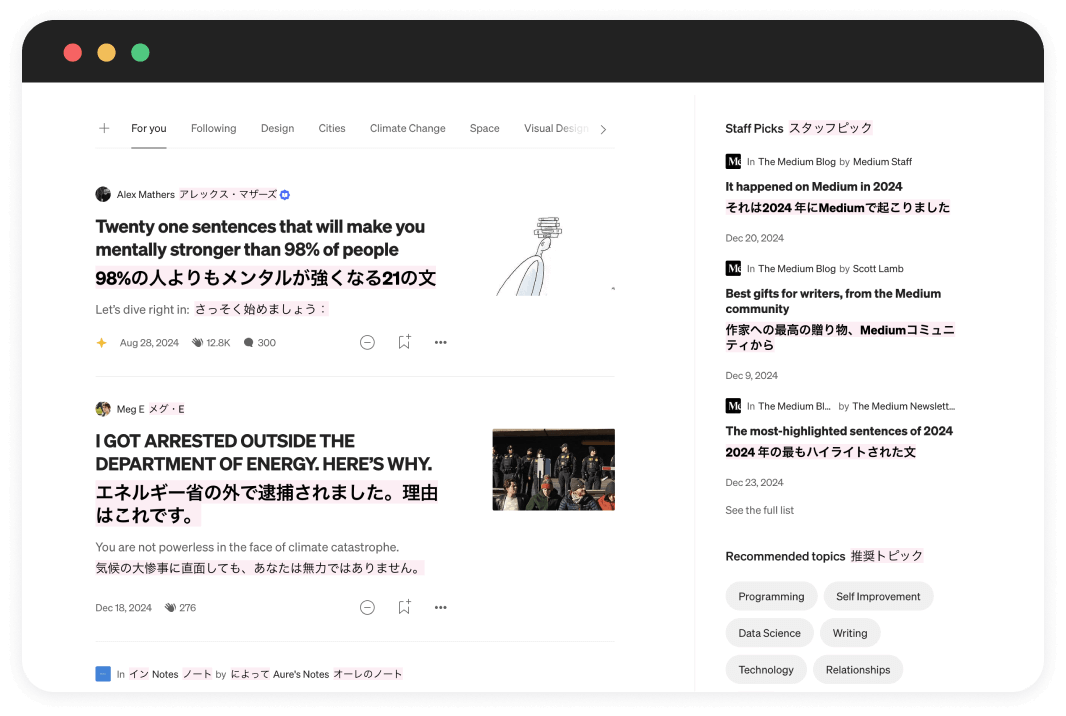Click the Recommended topics heading

(785, 556)
